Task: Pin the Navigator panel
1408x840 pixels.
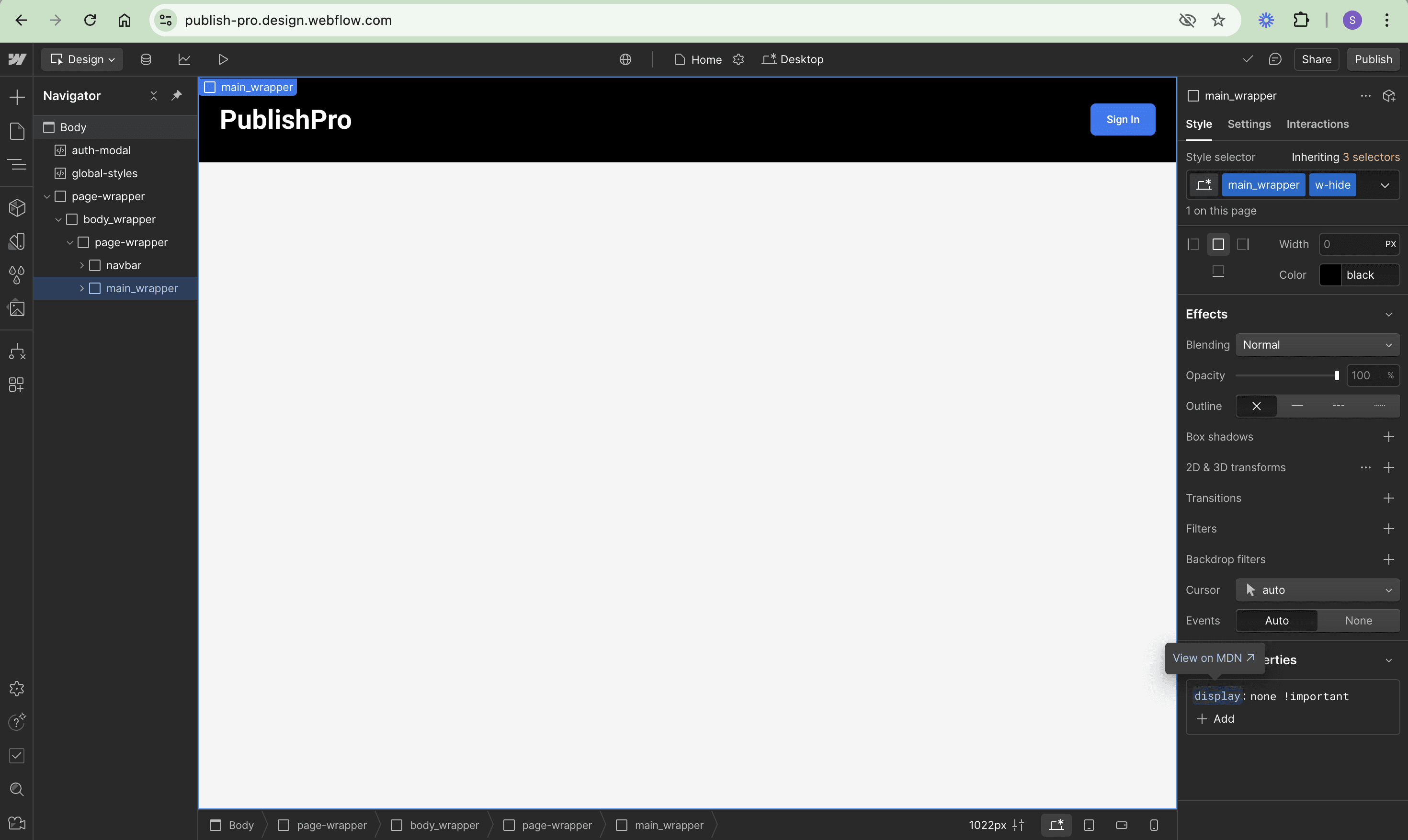Action: (x=177, y=96)
